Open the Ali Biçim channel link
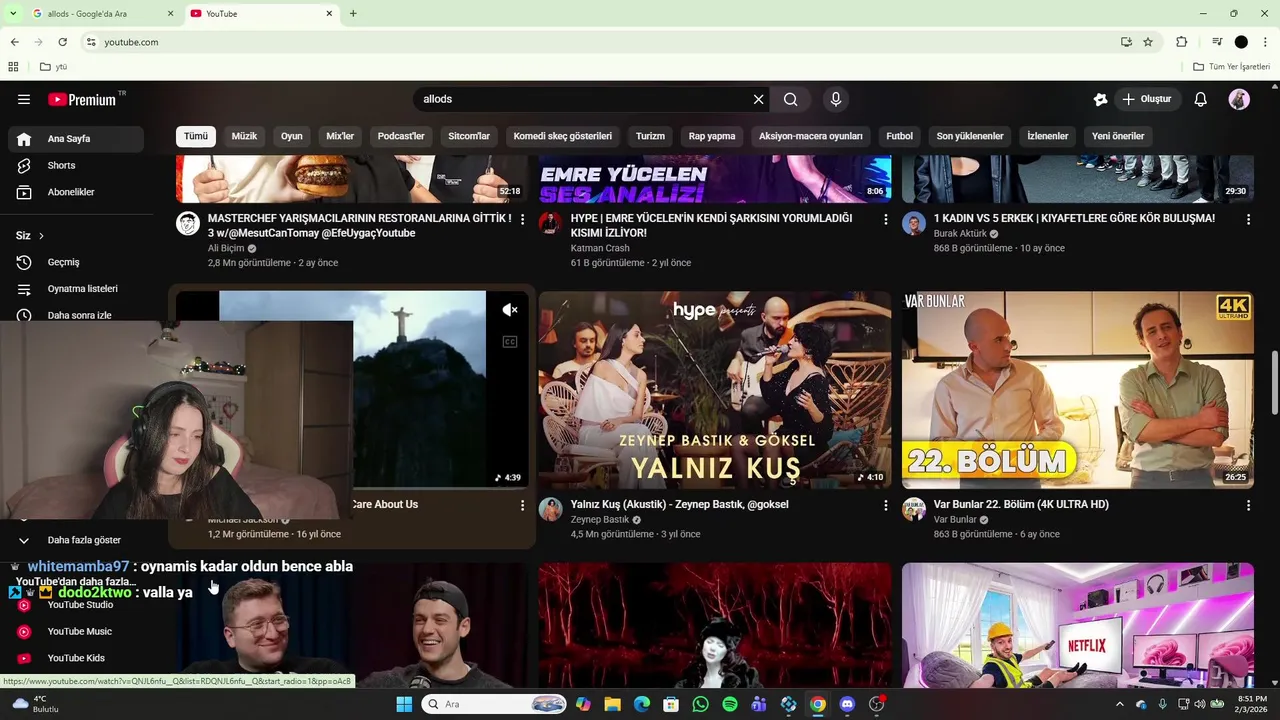Viewport: 1280px width, 720px height. click(x=226, y=248)
